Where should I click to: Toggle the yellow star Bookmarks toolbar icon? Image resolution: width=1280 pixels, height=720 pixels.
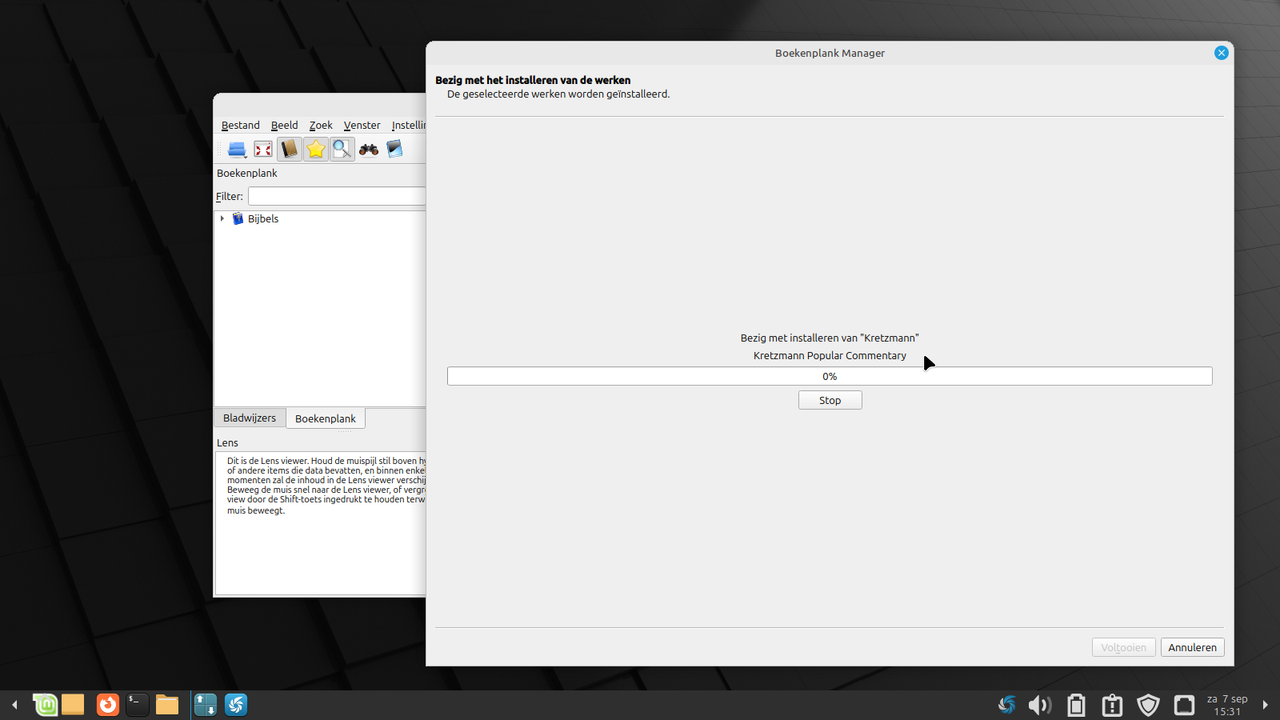tap(316, 150)
